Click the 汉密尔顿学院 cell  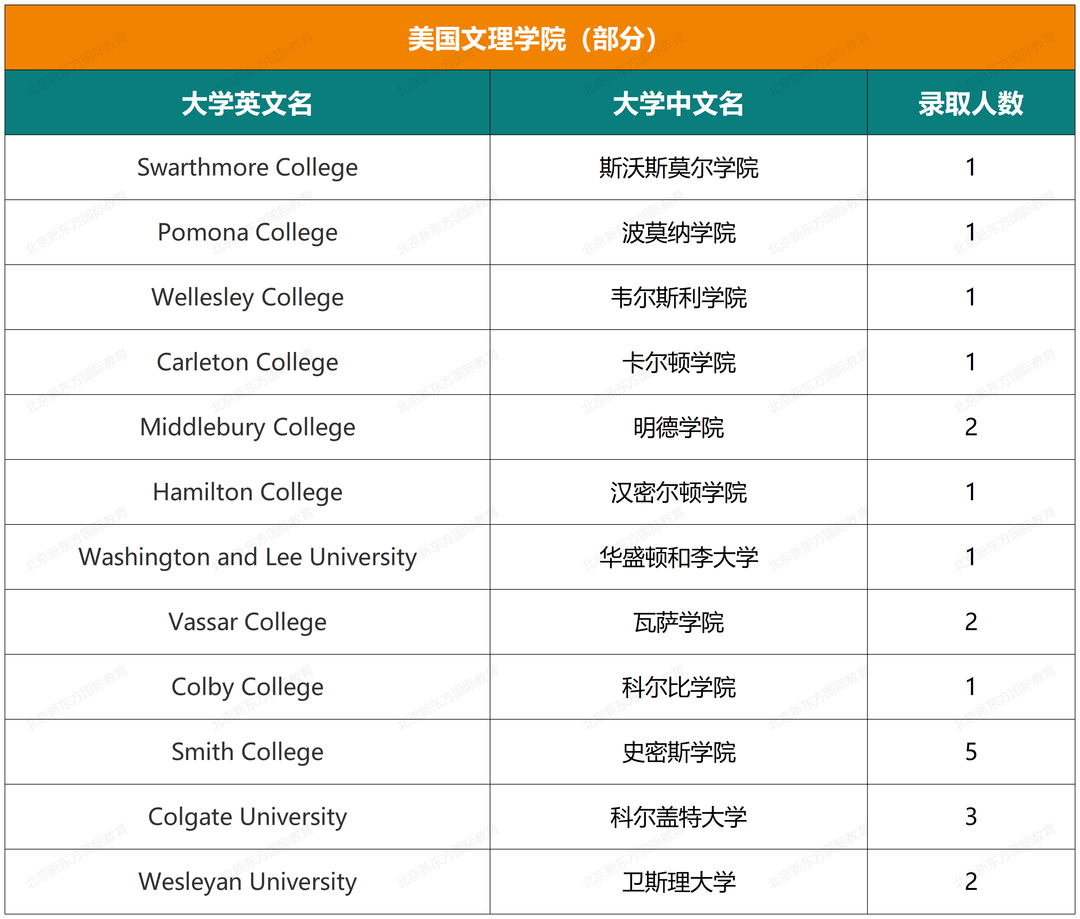(x=678, y=492)
